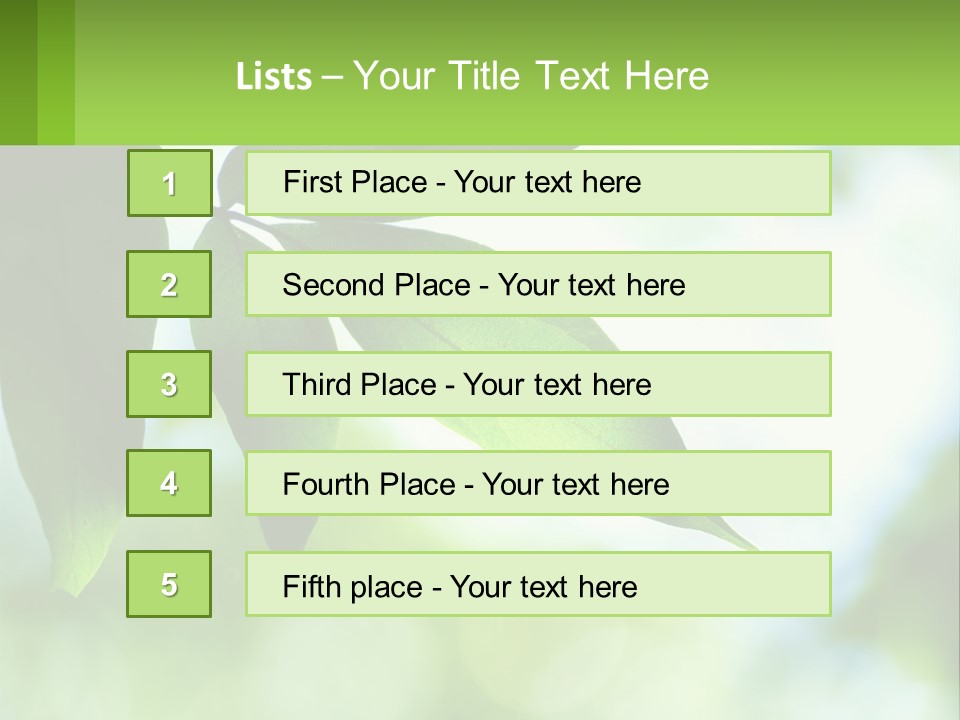
Task: Click the dark green stripe in top-left corner
Action: [18, 70]
